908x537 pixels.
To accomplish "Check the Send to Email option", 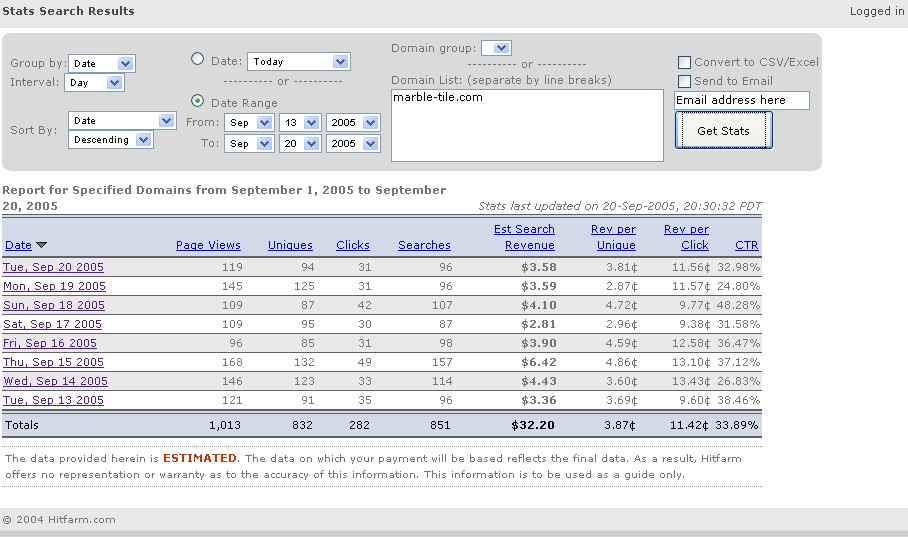I will click(684, 81).
